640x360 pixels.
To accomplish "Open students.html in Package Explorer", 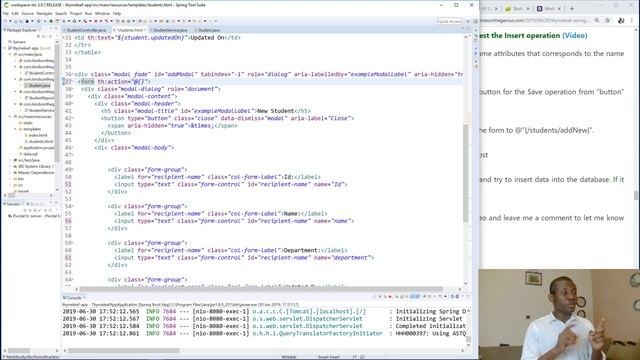I will tap(40, 142).
